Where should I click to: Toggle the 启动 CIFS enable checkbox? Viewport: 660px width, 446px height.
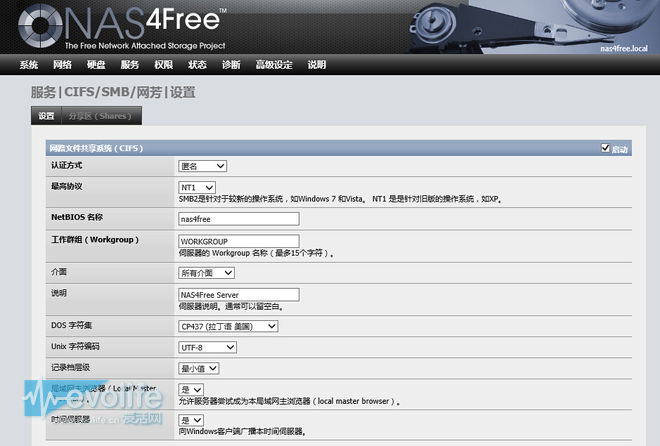605,148
